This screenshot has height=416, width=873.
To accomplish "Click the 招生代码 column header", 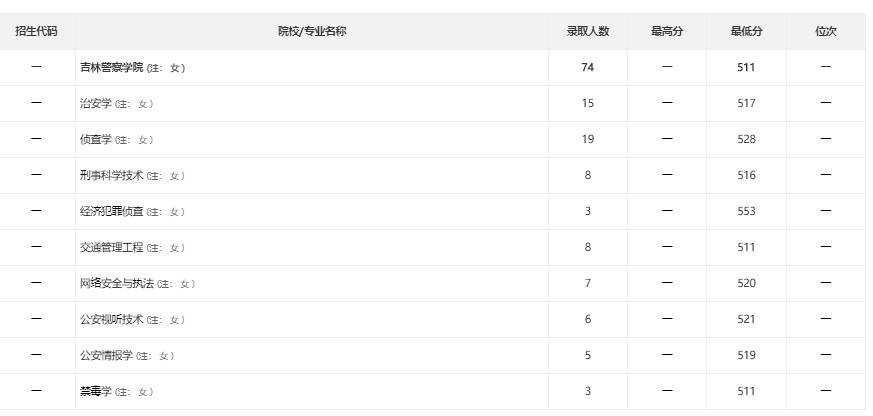I will click(x=36, y=32).
